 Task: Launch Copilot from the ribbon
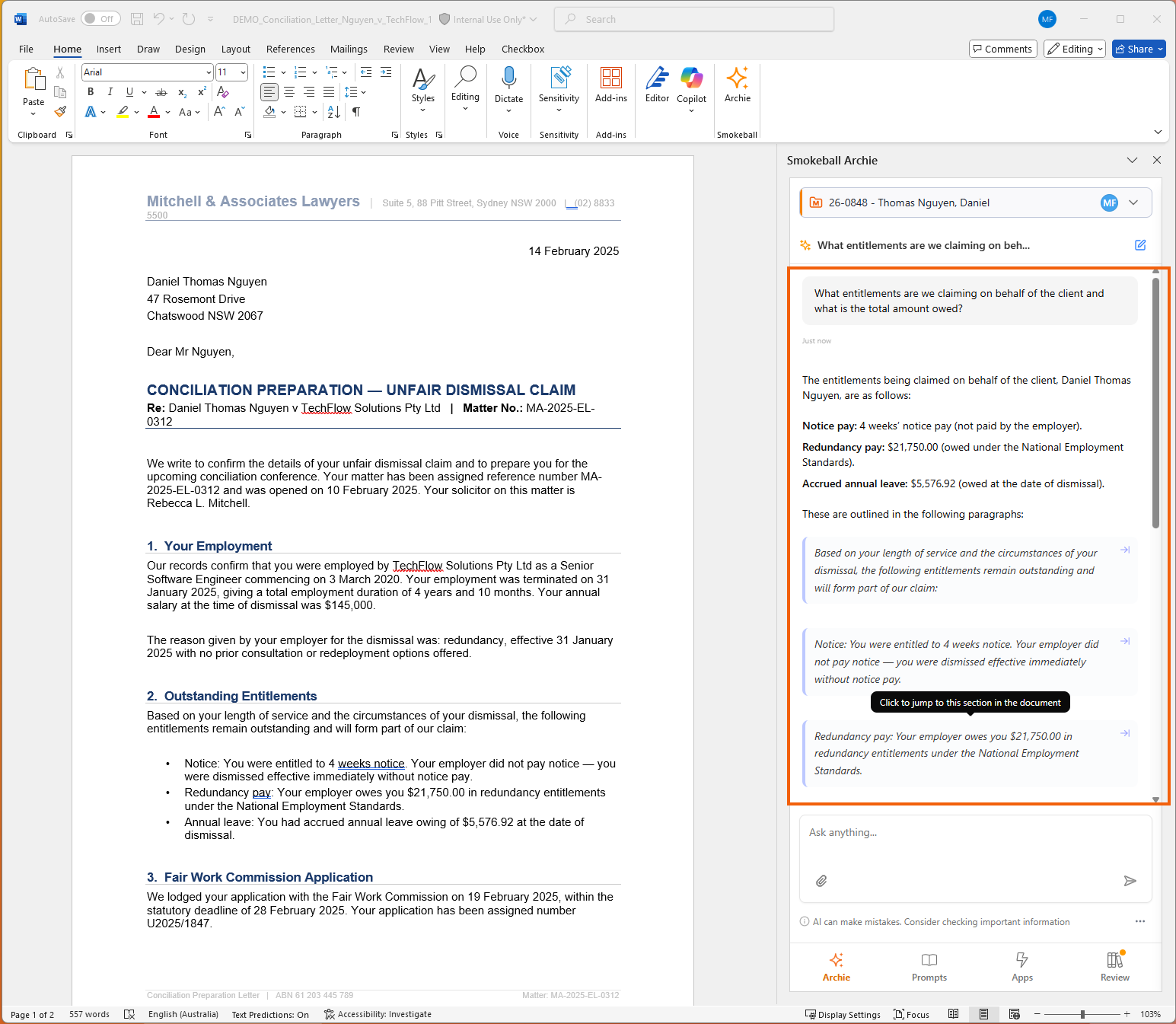coord(691,85)
